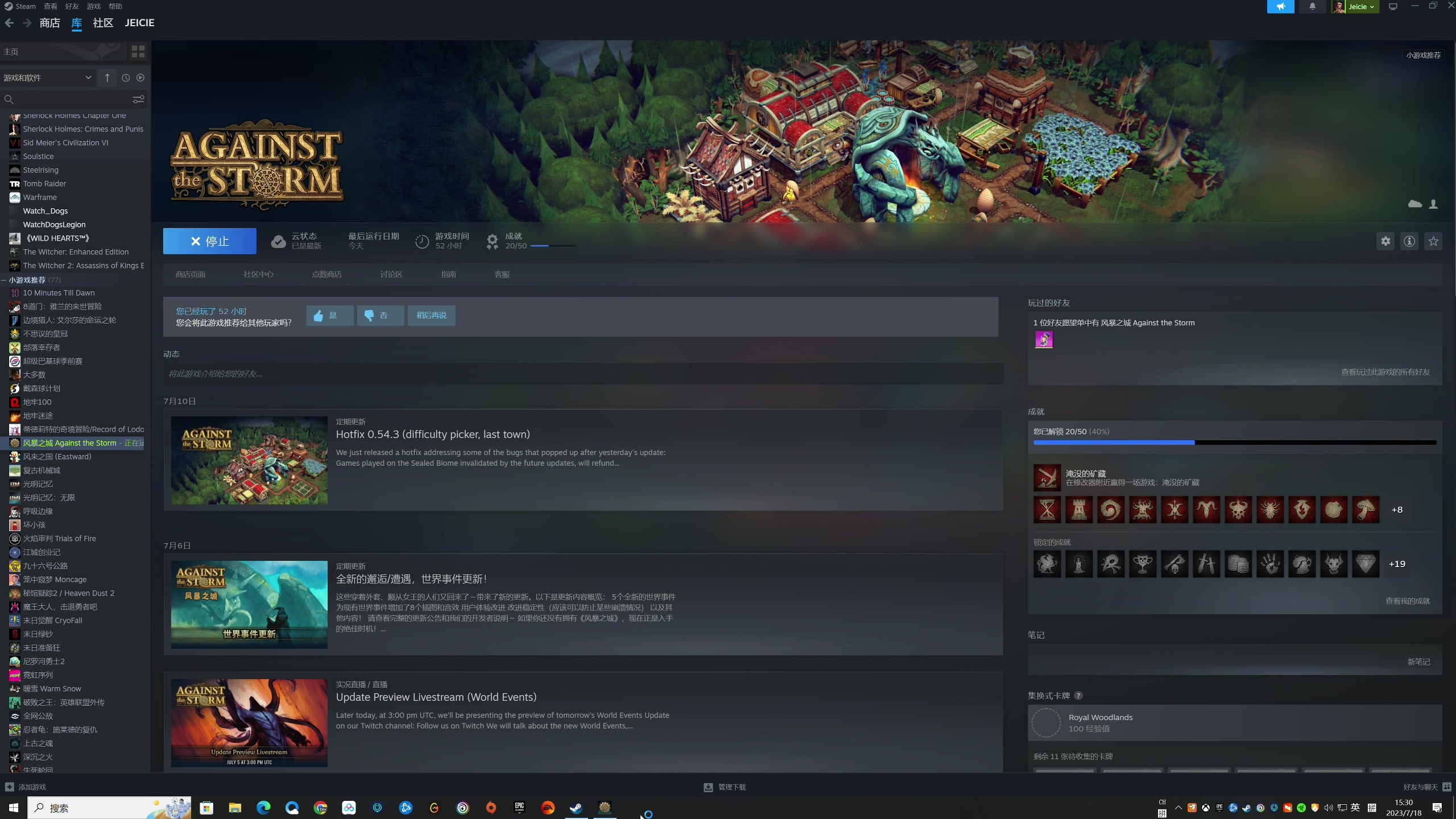The width and height of the screenshot is (1456, 819).
Task: Click the sort ascending arrow button
Action: coord(107,78)
